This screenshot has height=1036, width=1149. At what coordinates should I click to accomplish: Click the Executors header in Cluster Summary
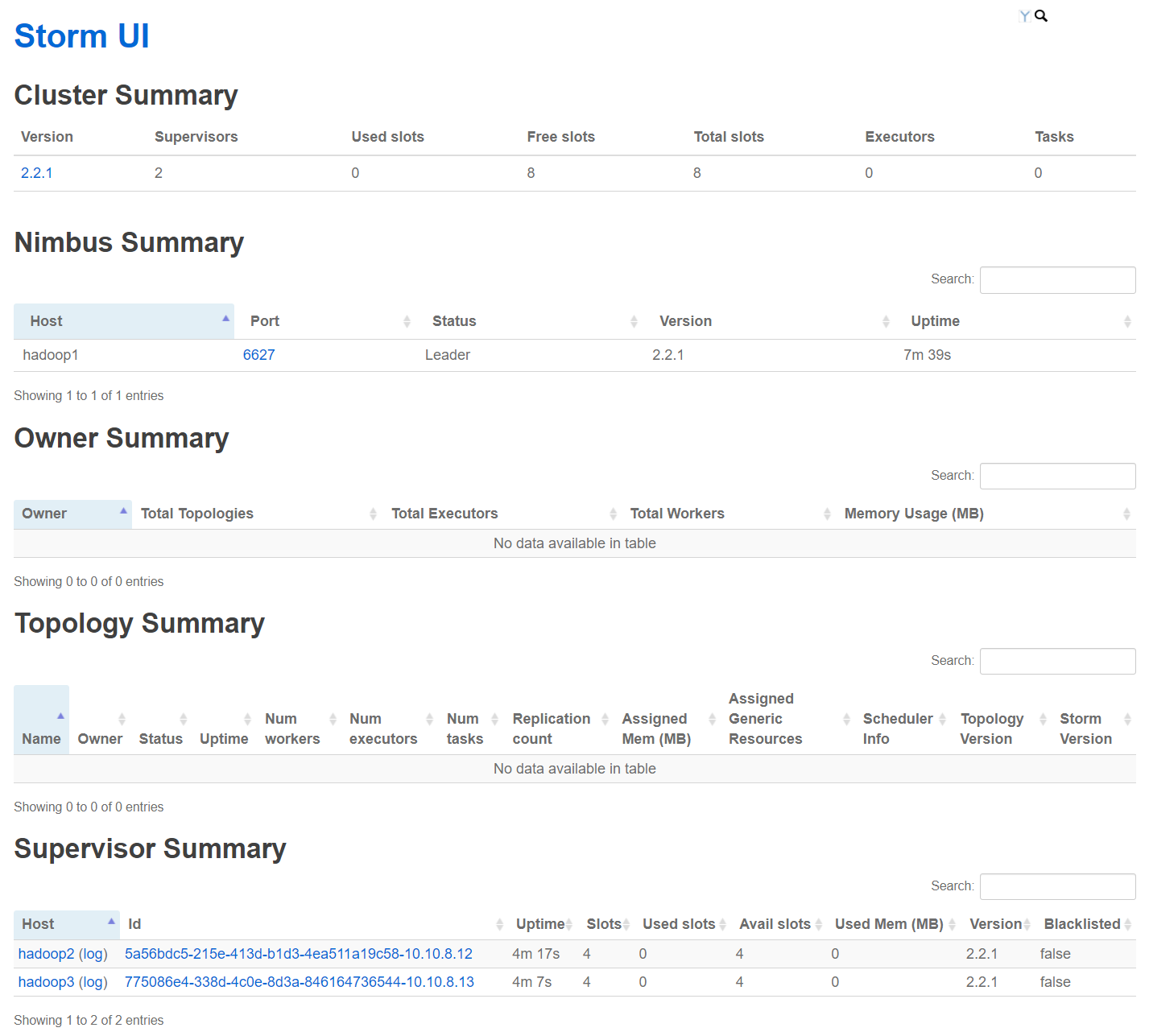pyautogui.click(x=899, y=137)
